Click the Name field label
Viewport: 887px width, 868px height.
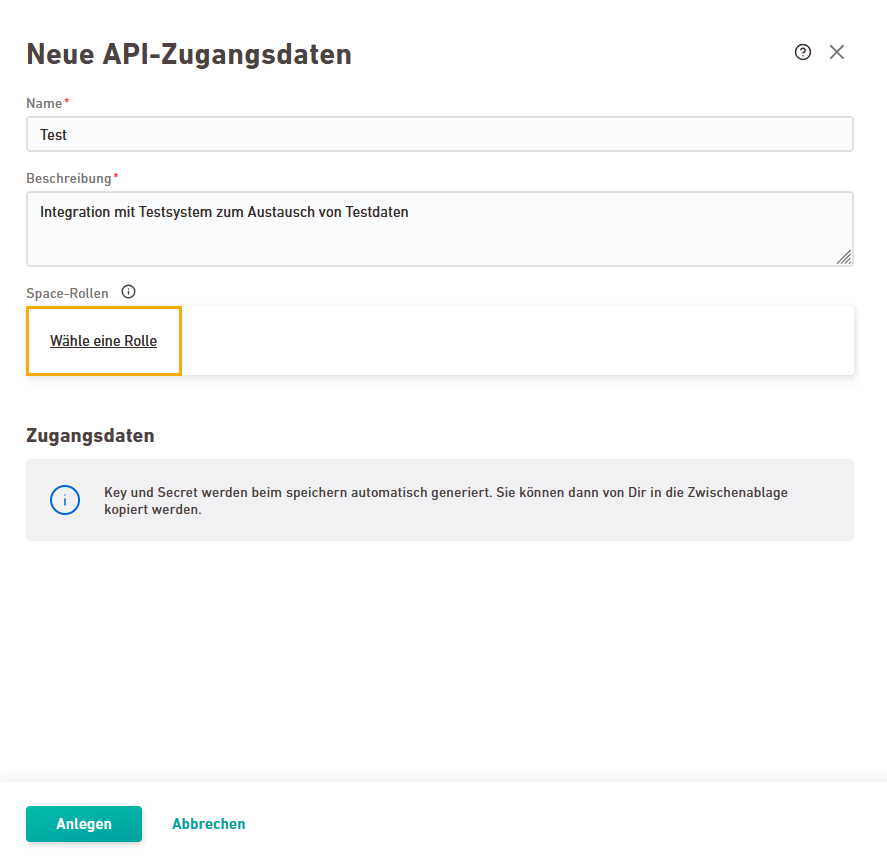point(44,104)
